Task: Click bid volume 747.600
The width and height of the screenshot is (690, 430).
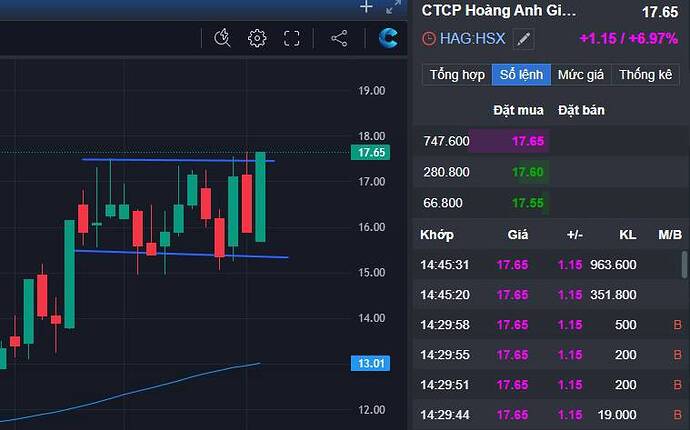Action: tap(446, 141)
